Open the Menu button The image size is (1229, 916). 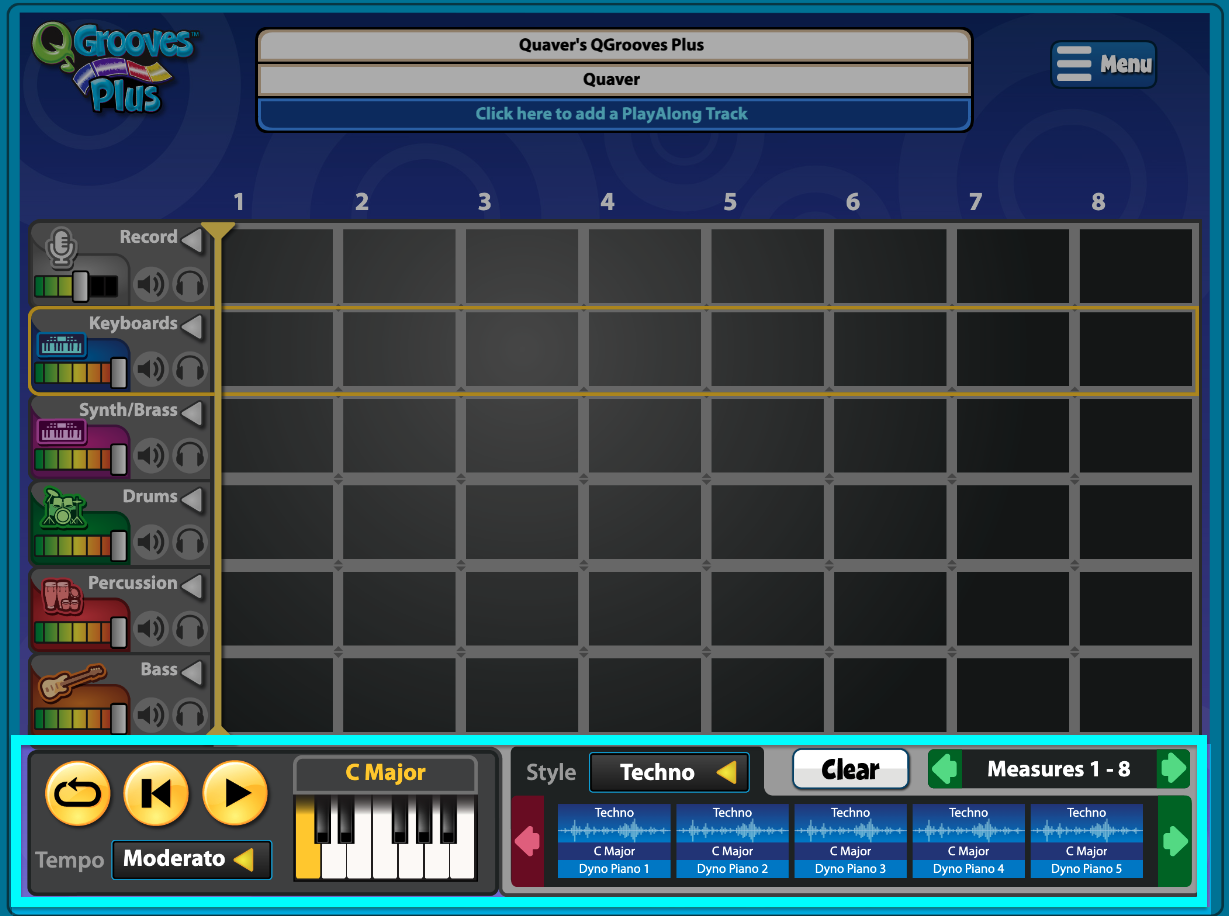coord(1104,64)
